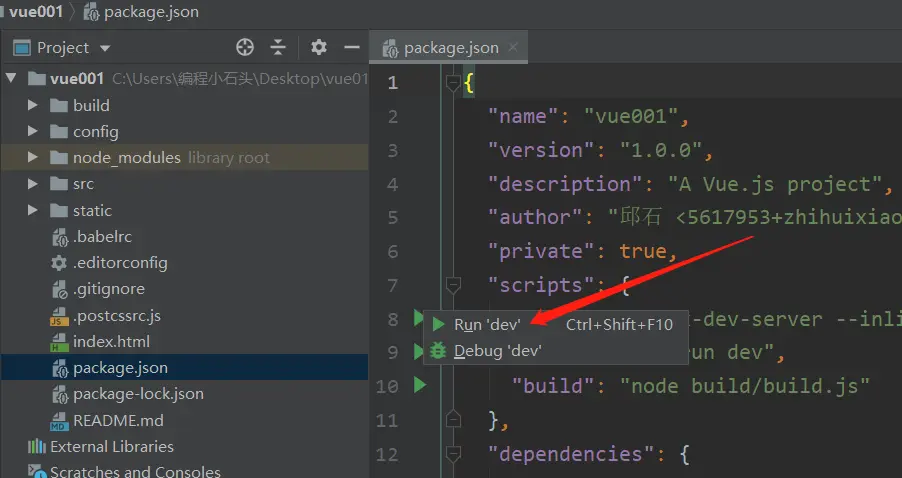902x478 pixels.
Task: Expand the src folder
Action: 33,184
